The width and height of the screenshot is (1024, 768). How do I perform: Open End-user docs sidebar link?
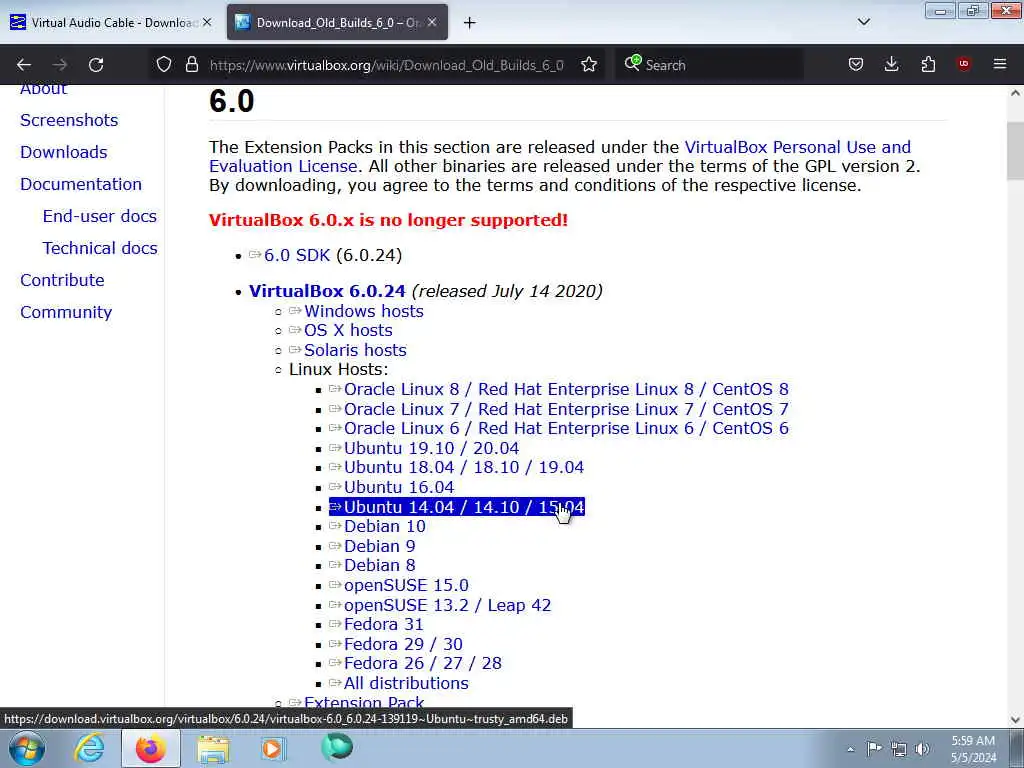pyautogui.click(x=100, y=216)
